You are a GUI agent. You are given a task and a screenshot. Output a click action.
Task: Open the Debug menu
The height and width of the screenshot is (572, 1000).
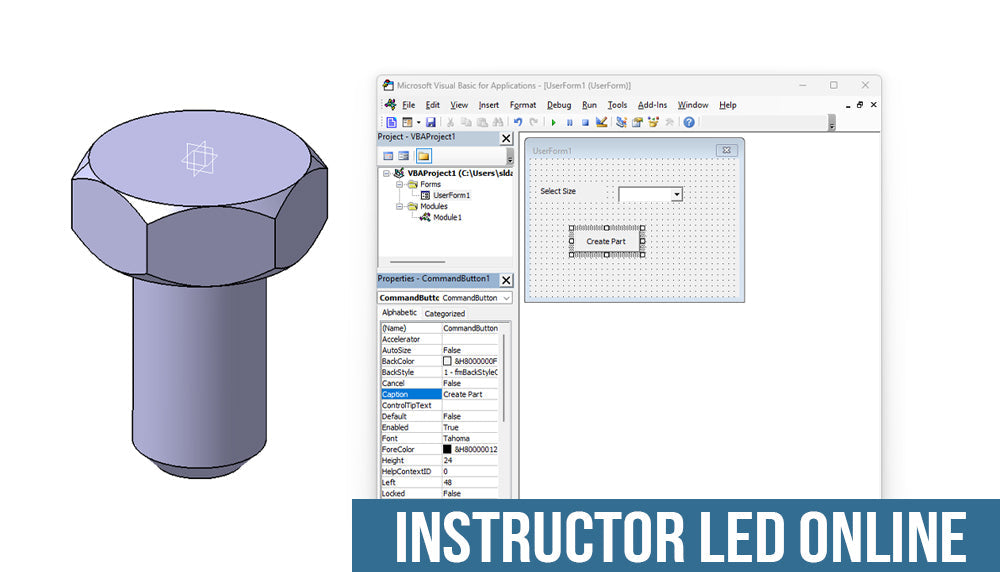pyautogui.click(x=559, y=105)
